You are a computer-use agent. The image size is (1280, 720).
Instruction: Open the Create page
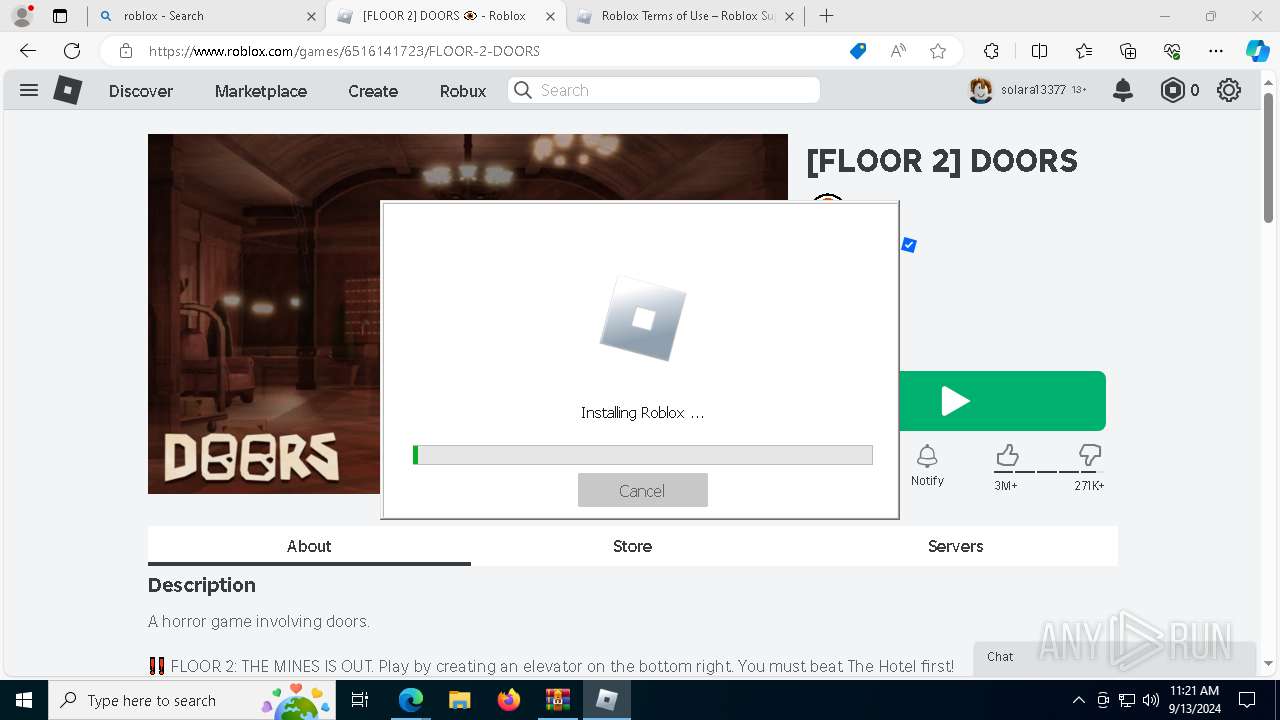373,91
